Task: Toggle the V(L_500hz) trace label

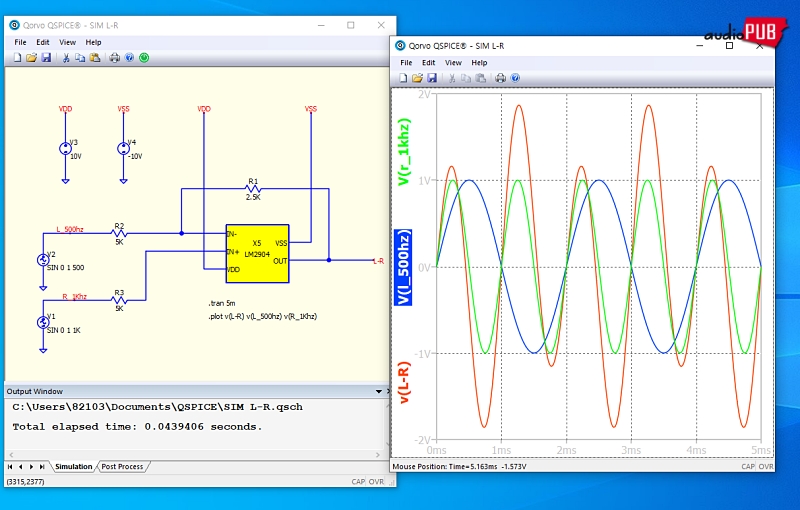Action: [405, 267]
